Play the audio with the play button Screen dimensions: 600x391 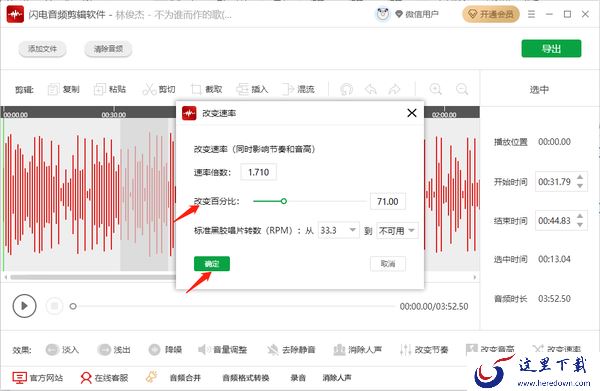coord(24,306)
